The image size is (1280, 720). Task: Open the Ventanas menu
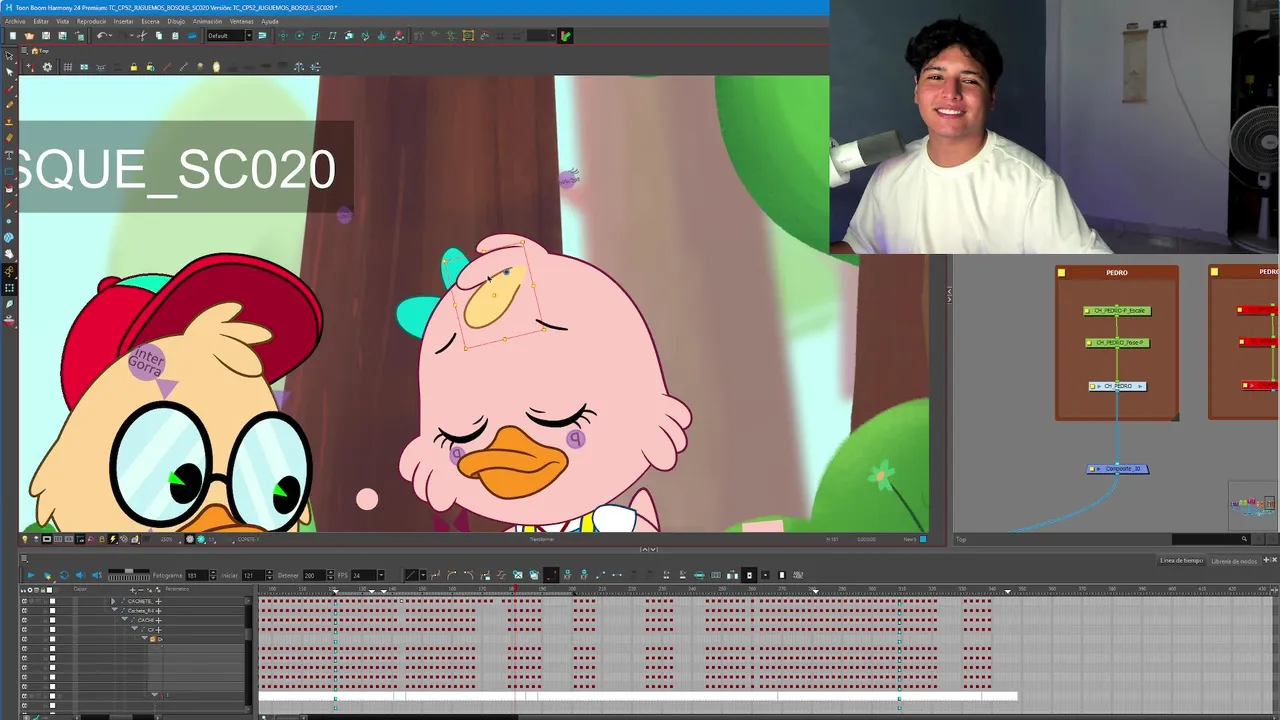(x=241, y=21)
